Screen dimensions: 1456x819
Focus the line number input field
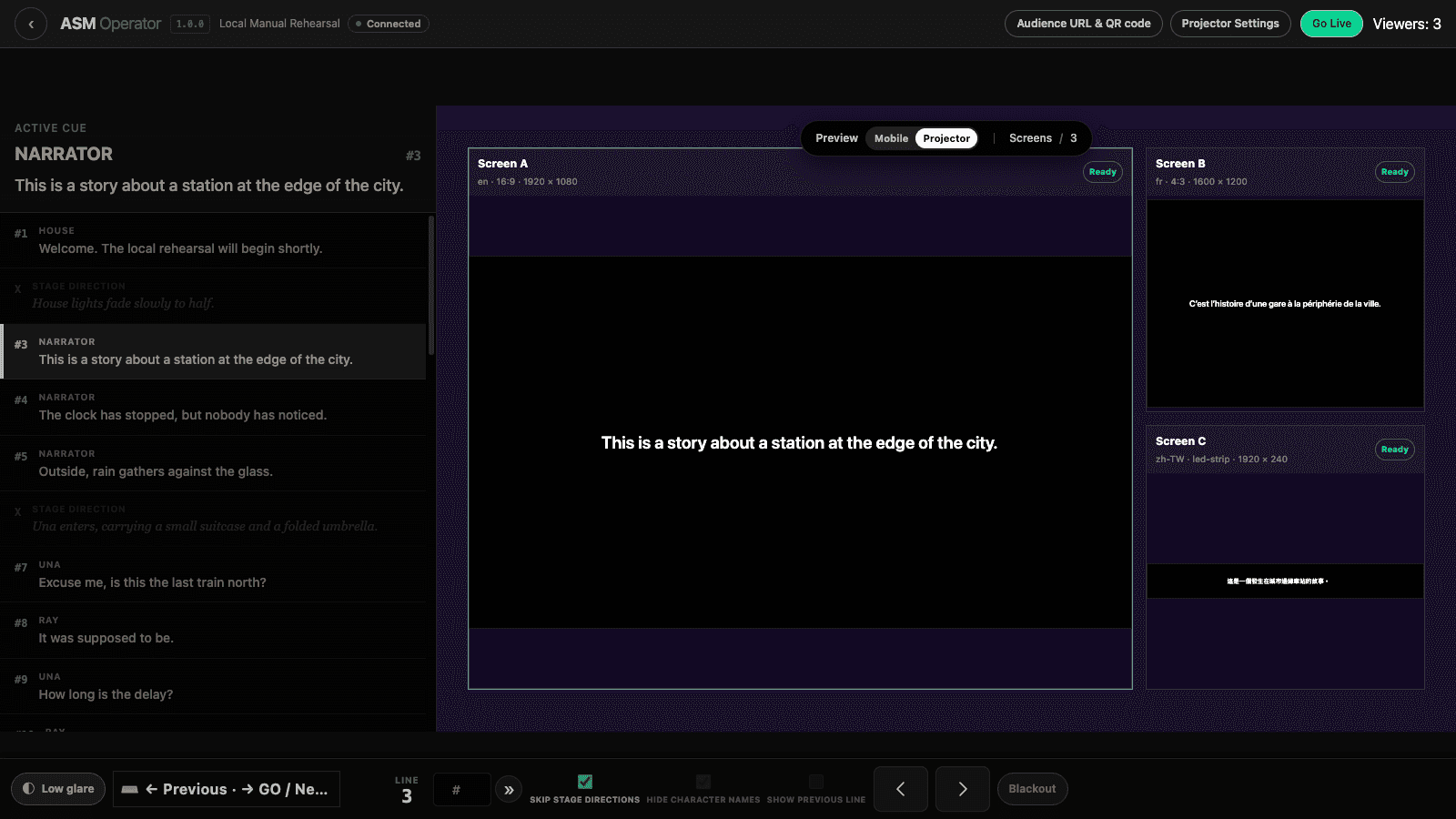click(x=461, y=790)
